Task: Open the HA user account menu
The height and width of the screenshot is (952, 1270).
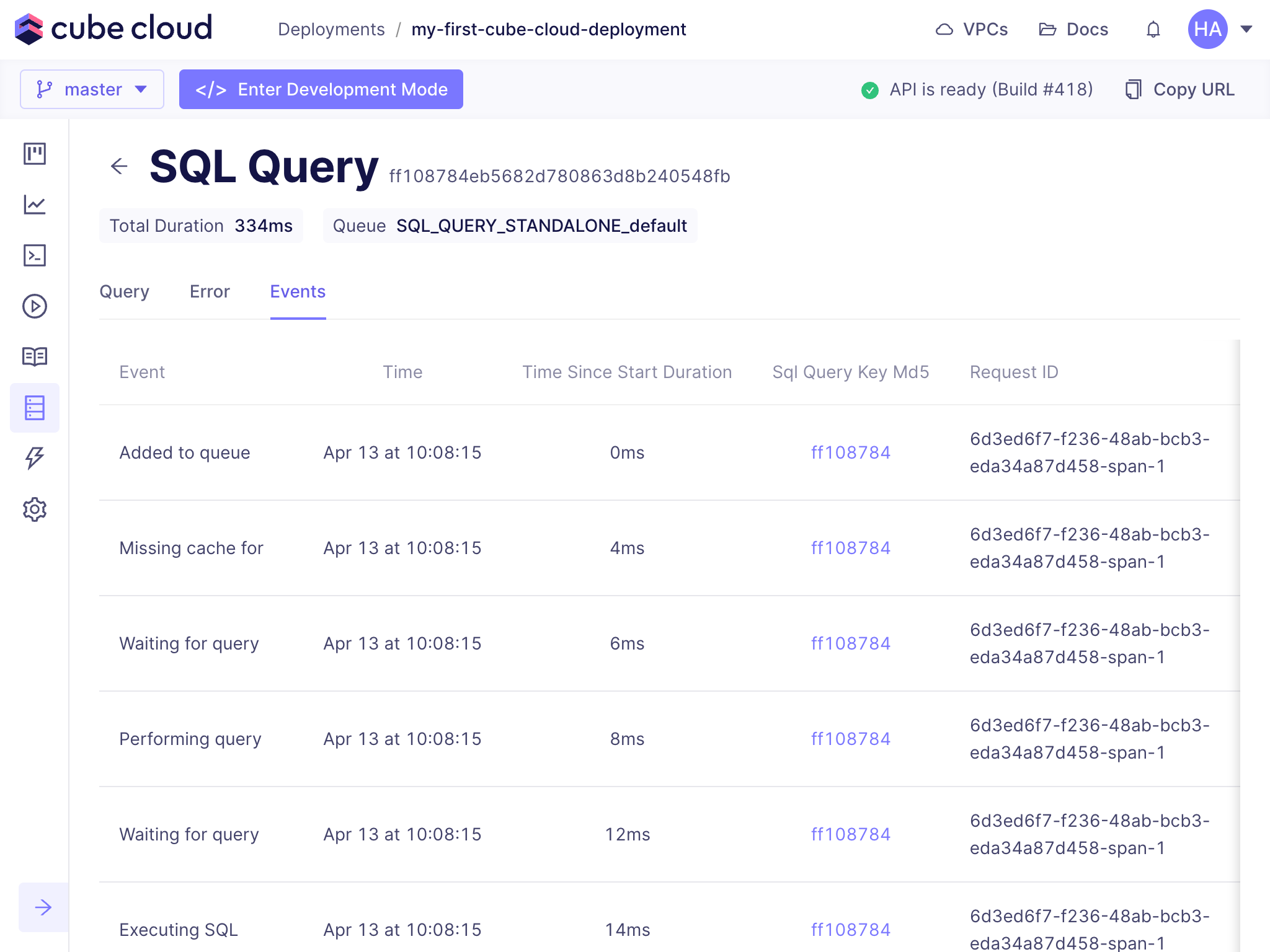Action: (x=1219, y=29)
